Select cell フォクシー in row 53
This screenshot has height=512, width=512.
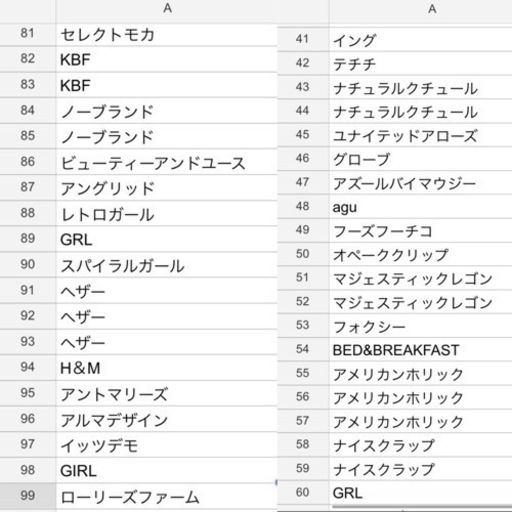(x=421, y=326)
